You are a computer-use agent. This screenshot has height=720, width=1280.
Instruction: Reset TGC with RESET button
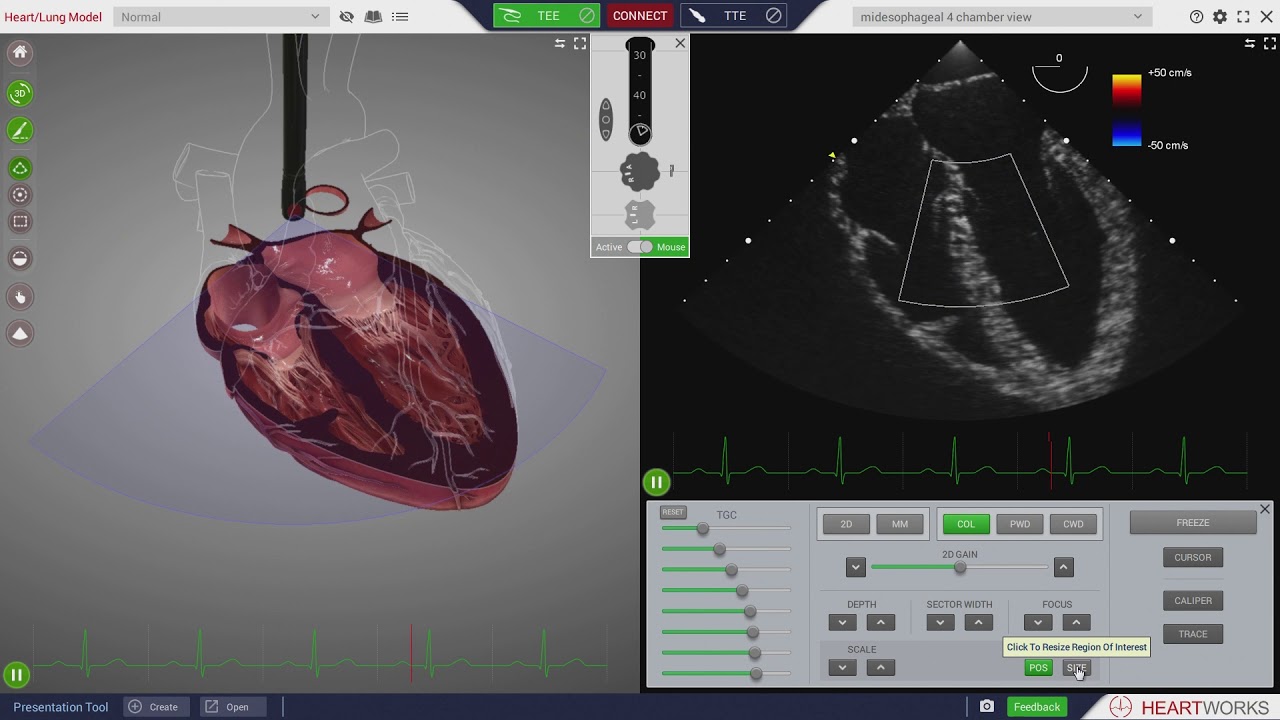pos(673,512)
